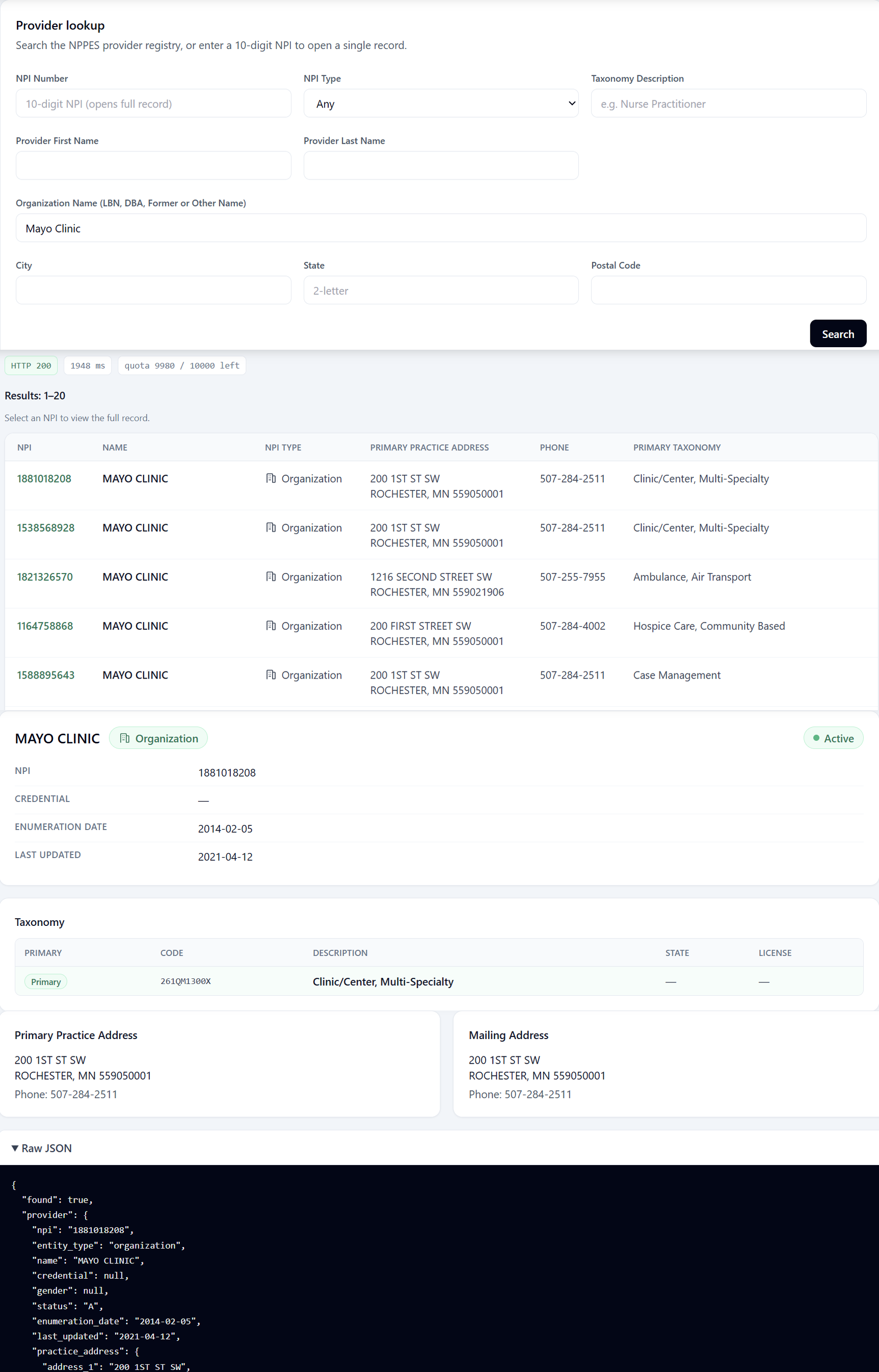Click the 200 FIRST STREET SW address
Viewport: 879px width, 1372px height.
(x=421, y=626)
